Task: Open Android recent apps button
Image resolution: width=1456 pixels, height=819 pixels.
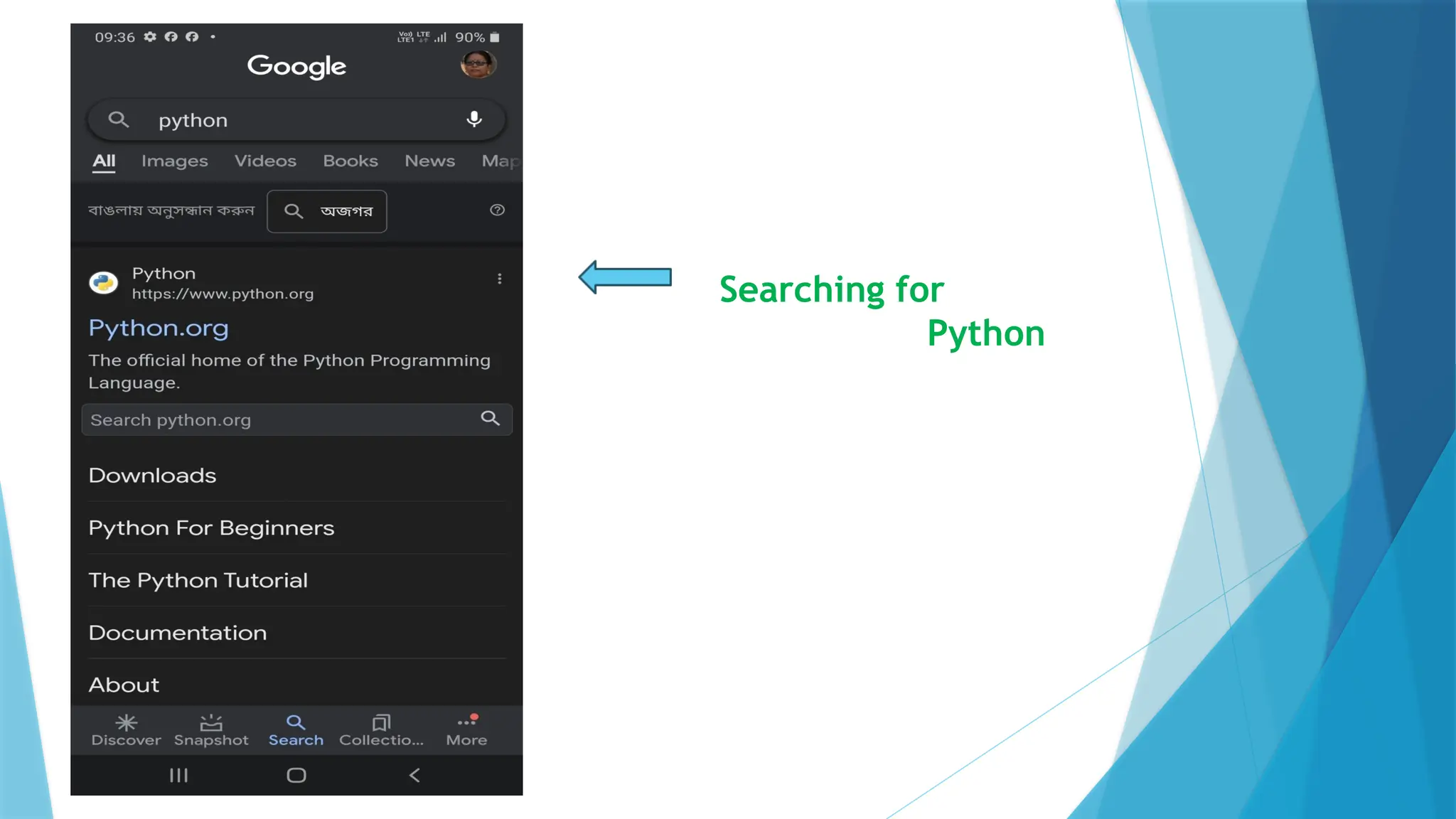Action: [178, 775]
